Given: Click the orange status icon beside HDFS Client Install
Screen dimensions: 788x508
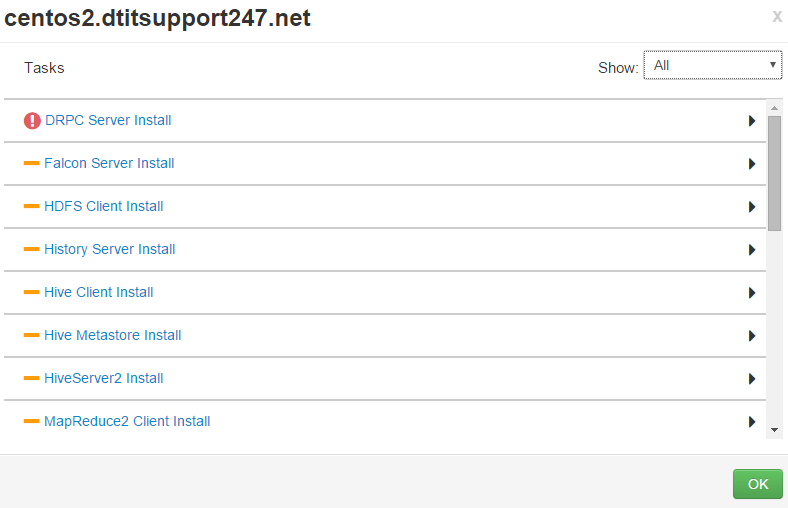Looking at the screenshot, I should [x=31, y=206].
